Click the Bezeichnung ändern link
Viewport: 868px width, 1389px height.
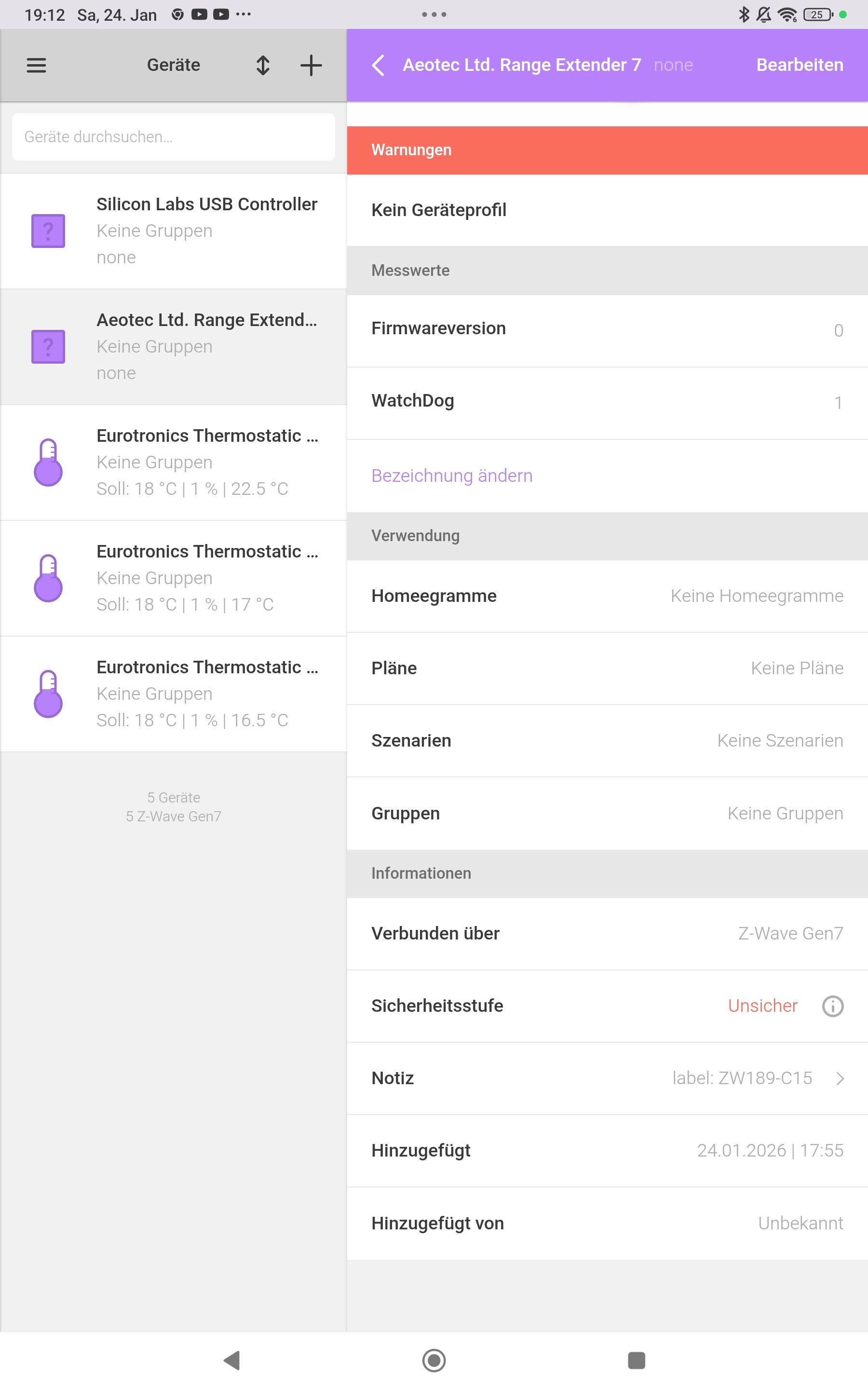tap(452, 475)
